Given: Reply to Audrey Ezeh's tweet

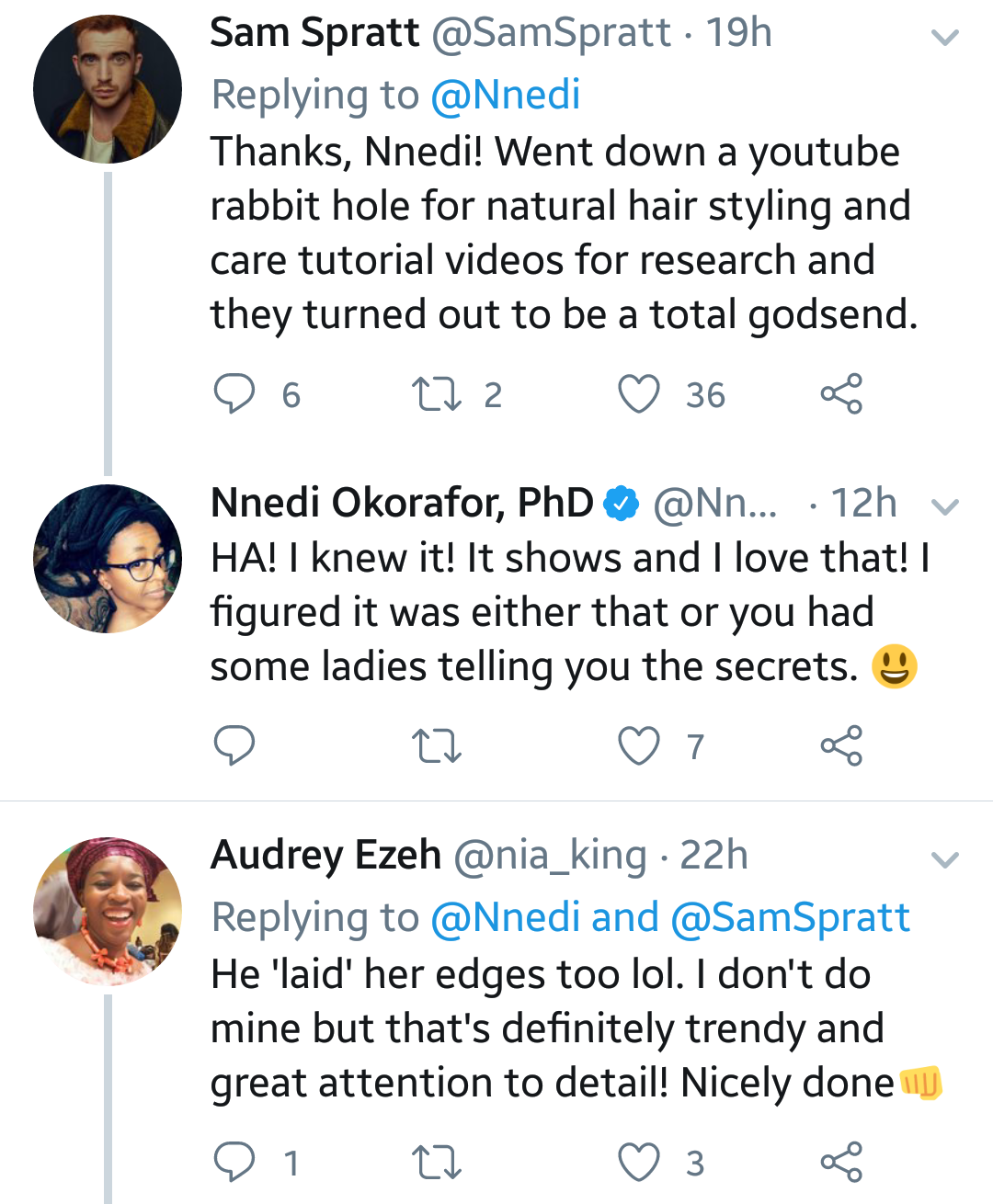Looking at the screenshot, I should point(234,1163).
